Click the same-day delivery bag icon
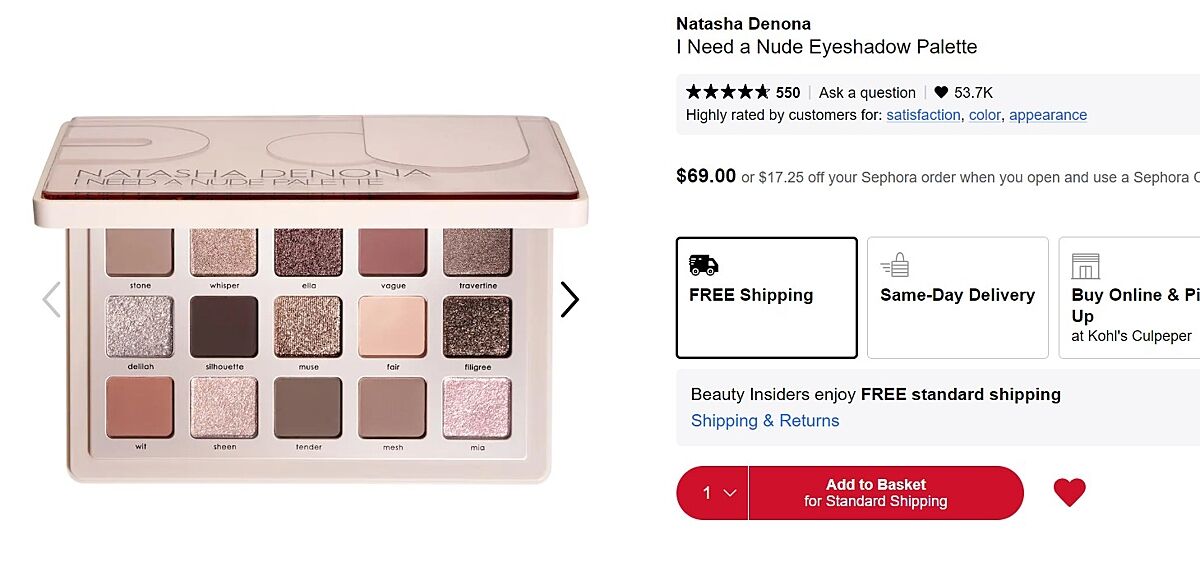1200x562 pixels. (x=895, y=265)
